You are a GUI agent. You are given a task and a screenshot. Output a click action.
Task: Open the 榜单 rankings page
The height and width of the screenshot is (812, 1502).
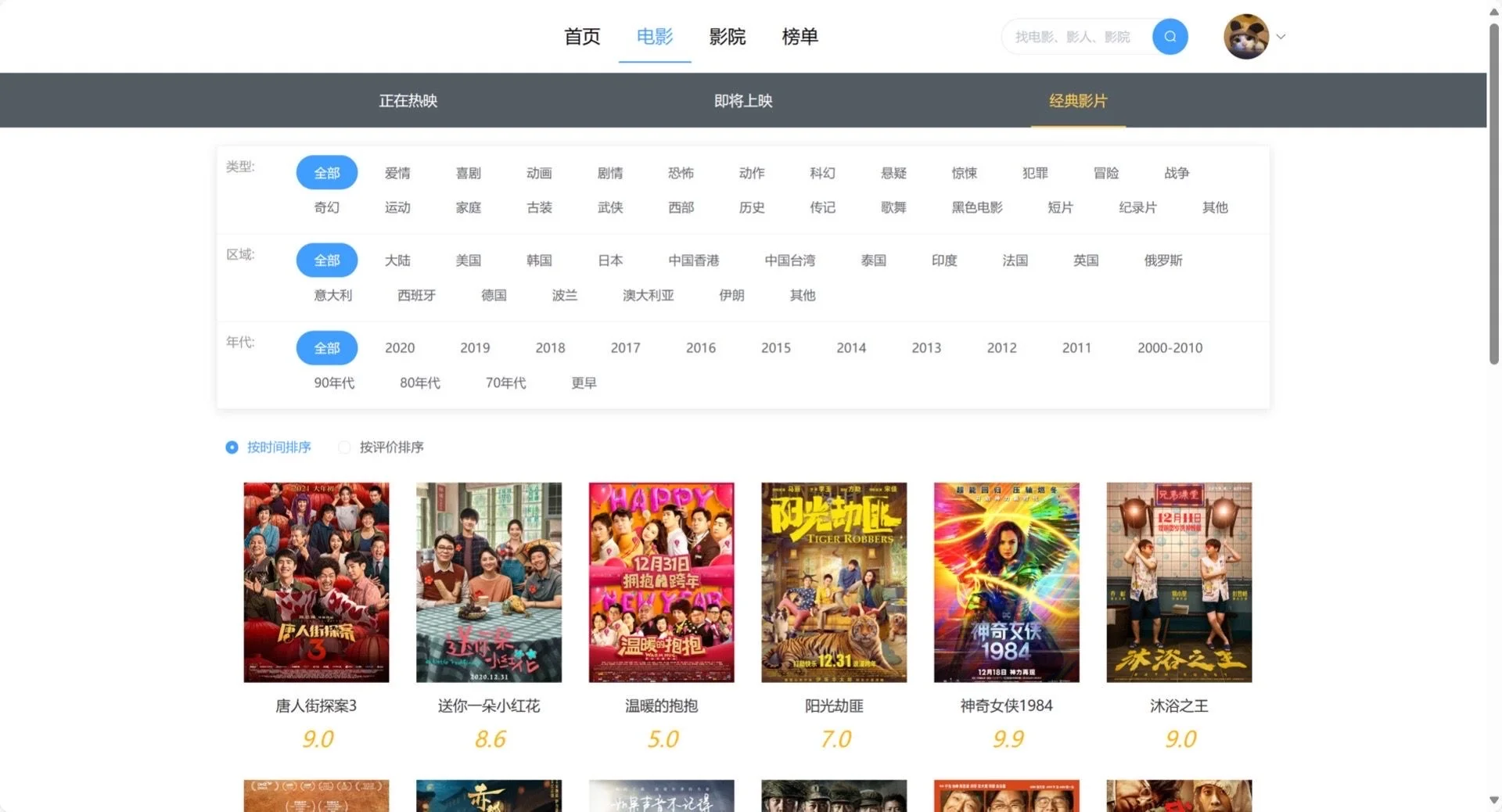coord(800,37)
